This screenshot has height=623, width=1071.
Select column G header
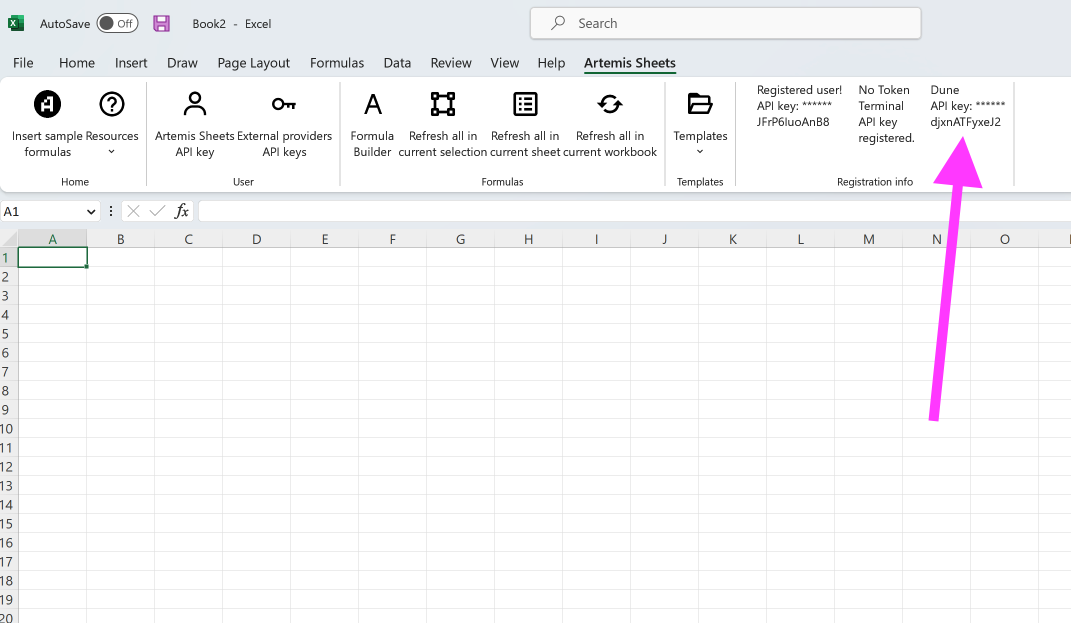click(460, 239)
